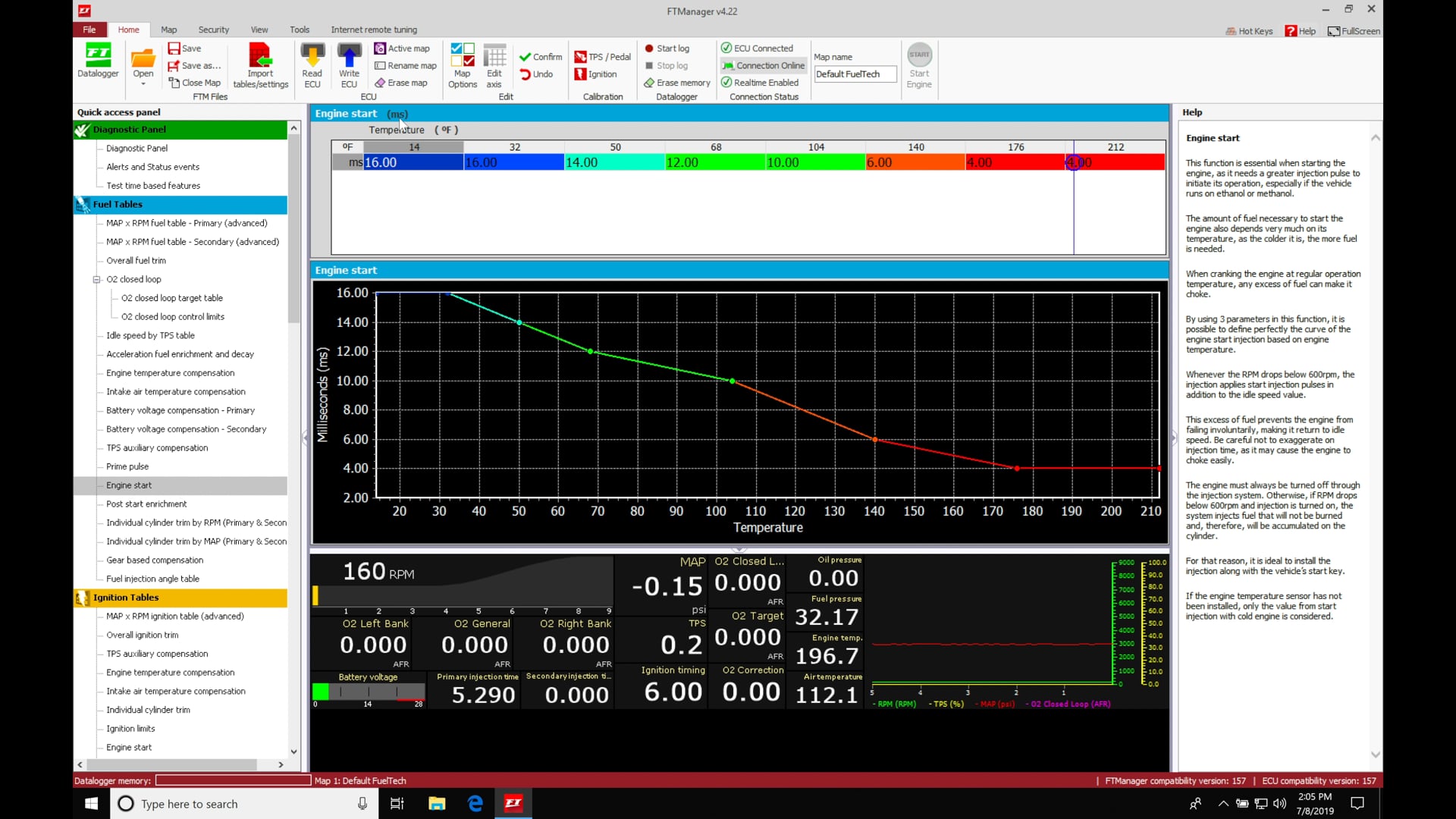Read the map from the ECU

click(x=312, y=64)
